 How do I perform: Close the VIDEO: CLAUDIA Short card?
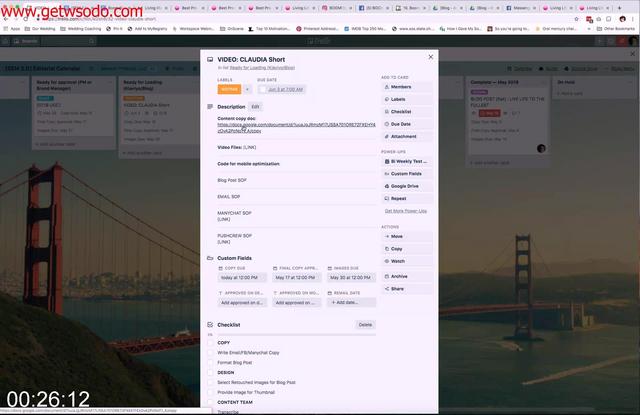coord(431,57)
